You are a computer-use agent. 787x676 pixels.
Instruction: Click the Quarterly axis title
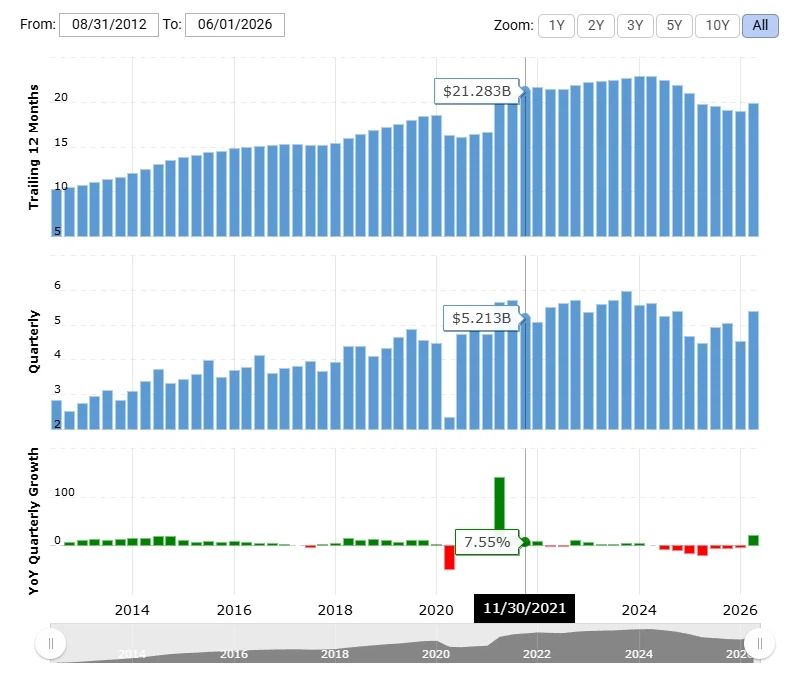33,341
